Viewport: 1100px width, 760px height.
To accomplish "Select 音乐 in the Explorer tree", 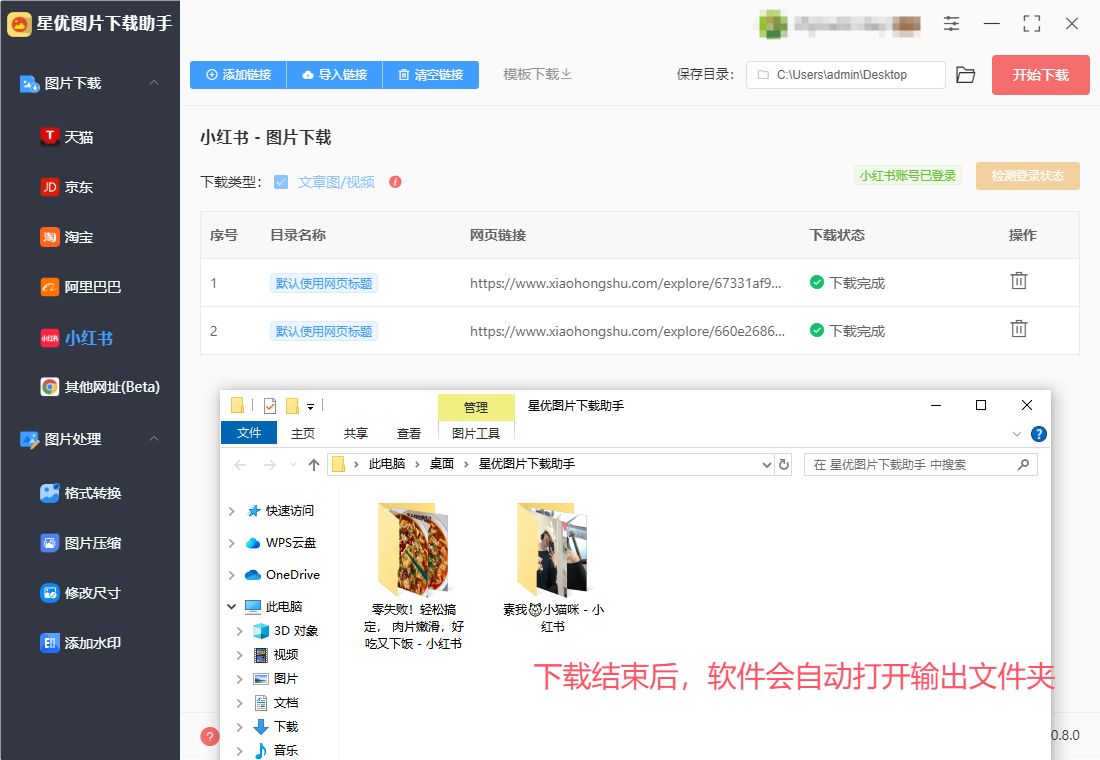I will coord(286,750).
